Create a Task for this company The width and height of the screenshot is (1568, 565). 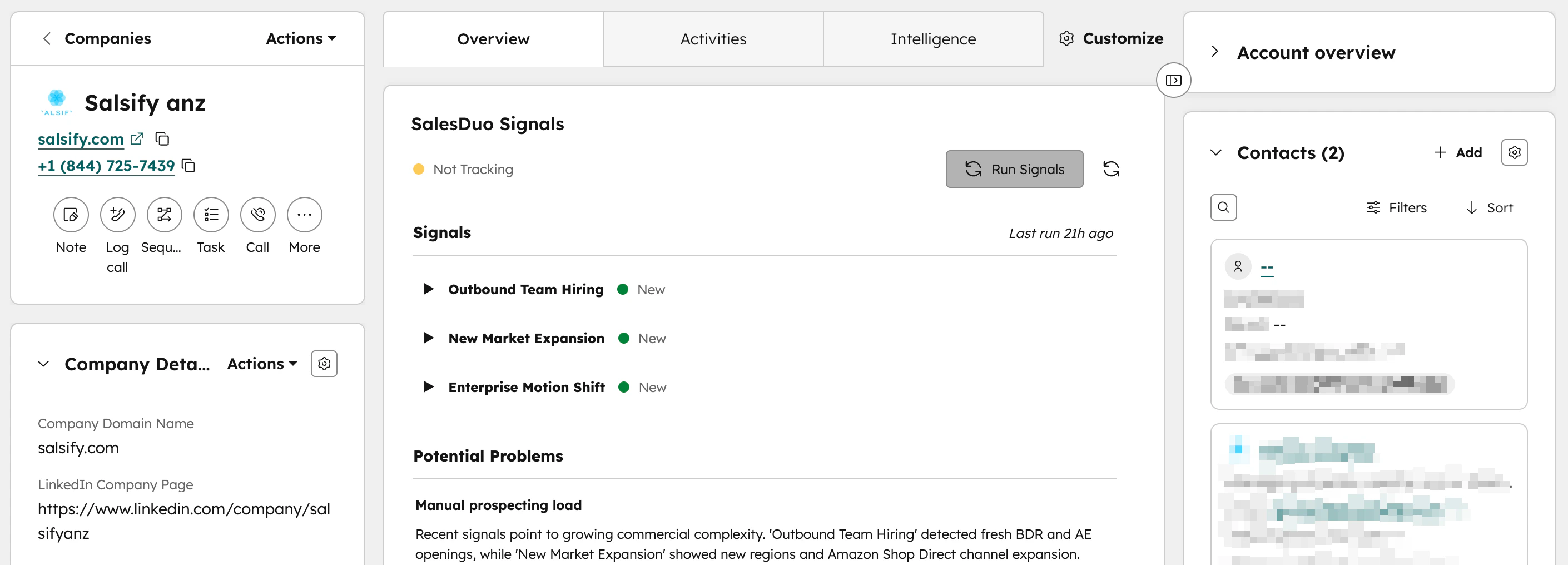click(x=210, y=214)
